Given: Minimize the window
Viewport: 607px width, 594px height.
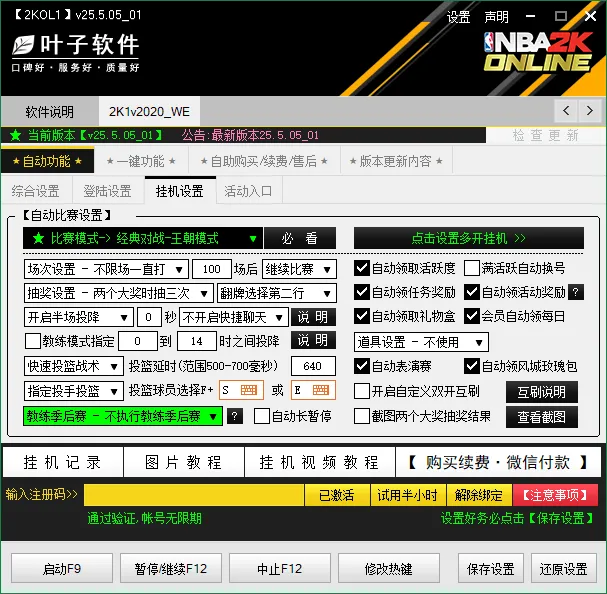Looking at the screenshot, I should pyautogui.click(x=530, y=16).
